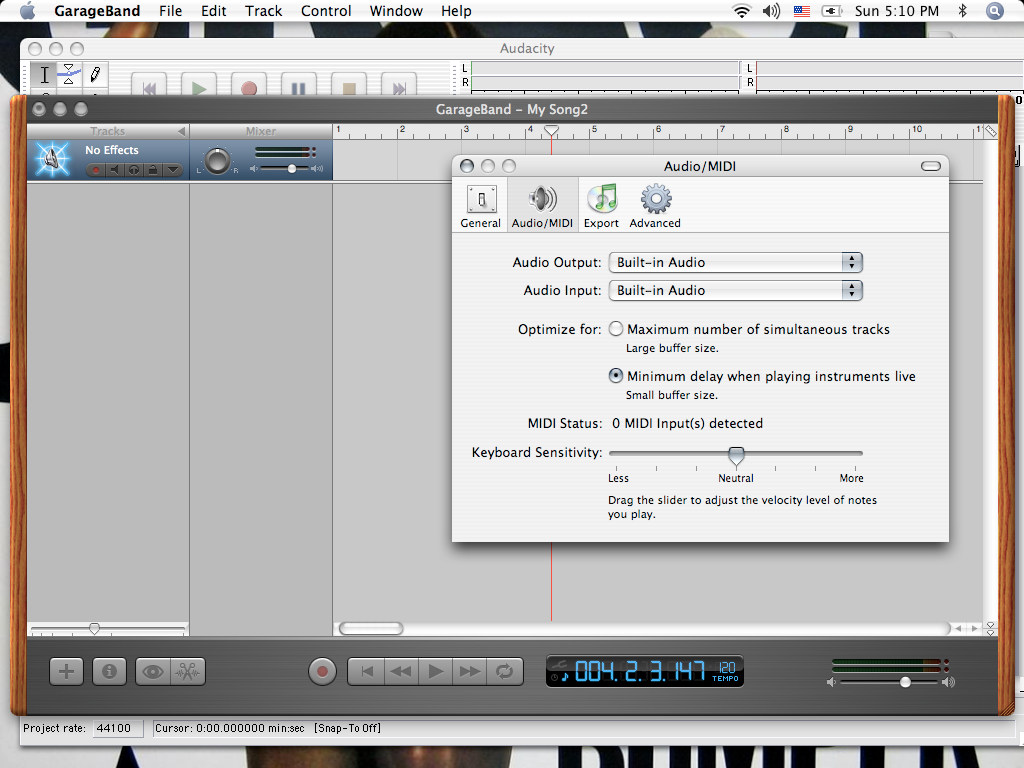Solo the No Effects track with headphones button

coord(134,170)
